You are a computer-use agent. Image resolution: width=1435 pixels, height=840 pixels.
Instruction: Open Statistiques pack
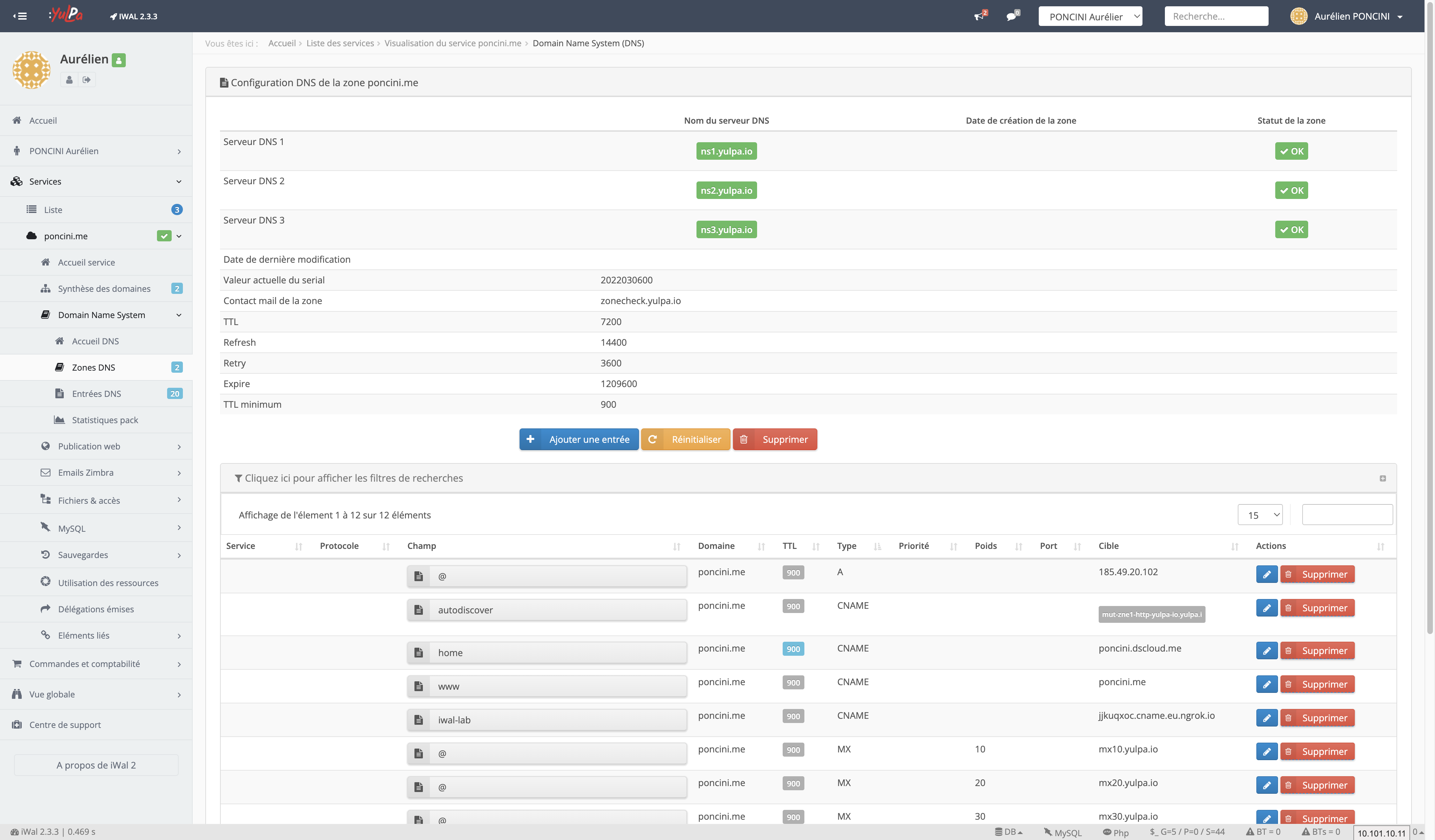pos(96,420)
